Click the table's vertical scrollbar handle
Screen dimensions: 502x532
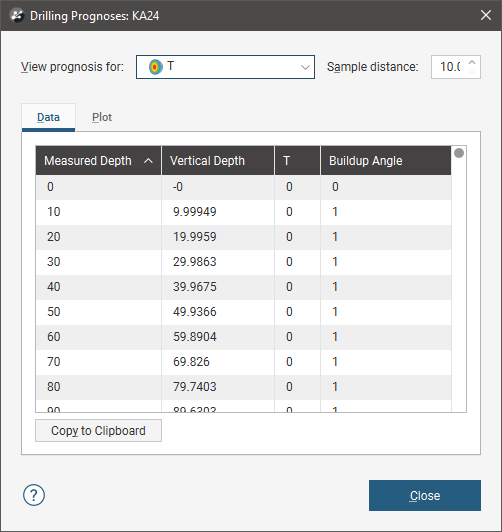[x=459, y=153]
